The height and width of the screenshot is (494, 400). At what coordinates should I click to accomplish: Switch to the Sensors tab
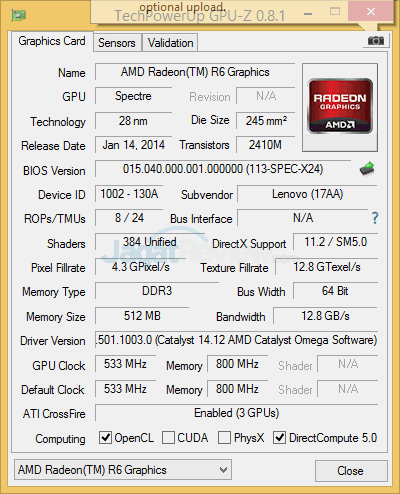point(117,43)
